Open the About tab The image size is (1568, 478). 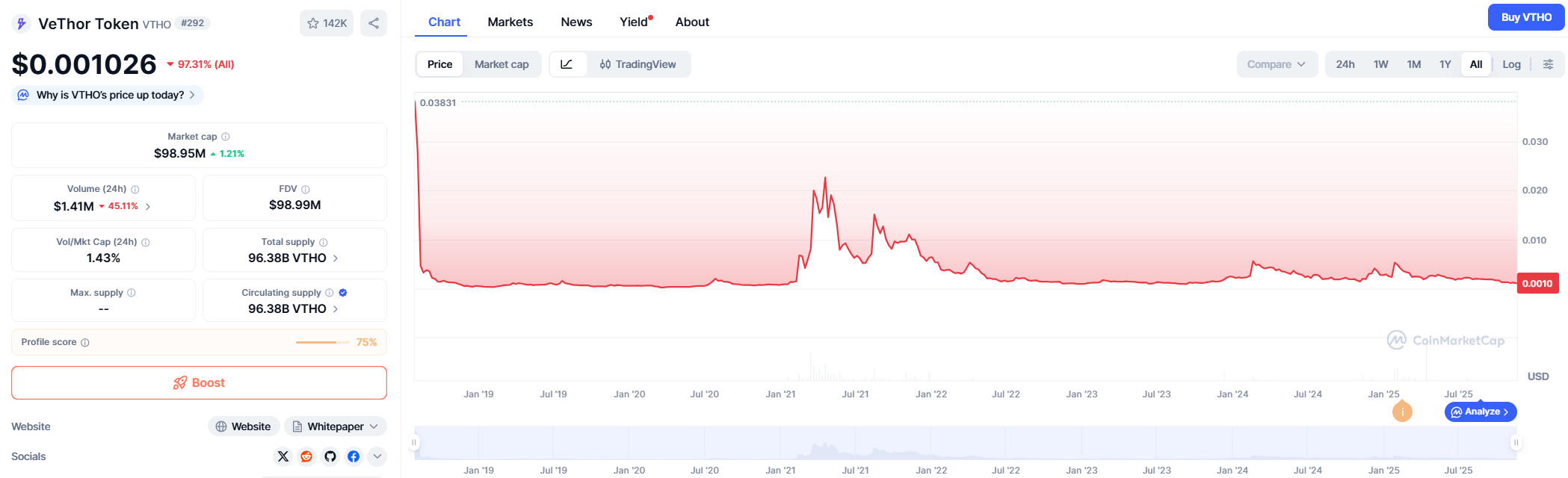[x=692, y=22]
